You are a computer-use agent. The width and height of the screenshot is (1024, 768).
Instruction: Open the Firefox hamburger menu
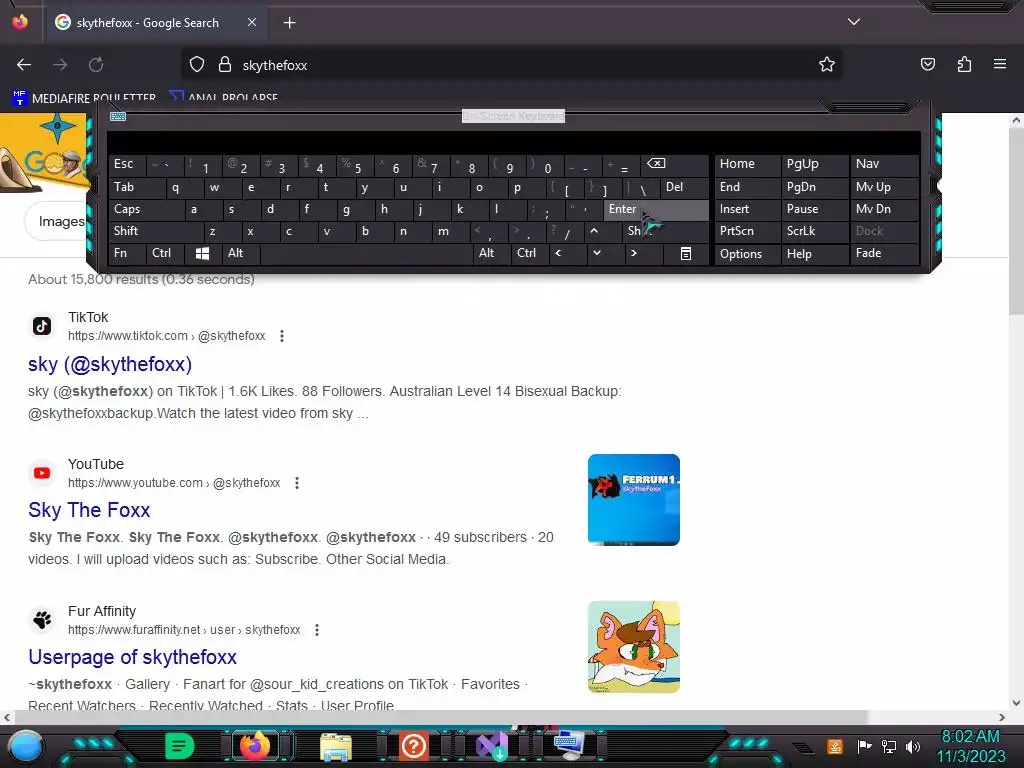pyautogui.click(x=1000, y=65)
